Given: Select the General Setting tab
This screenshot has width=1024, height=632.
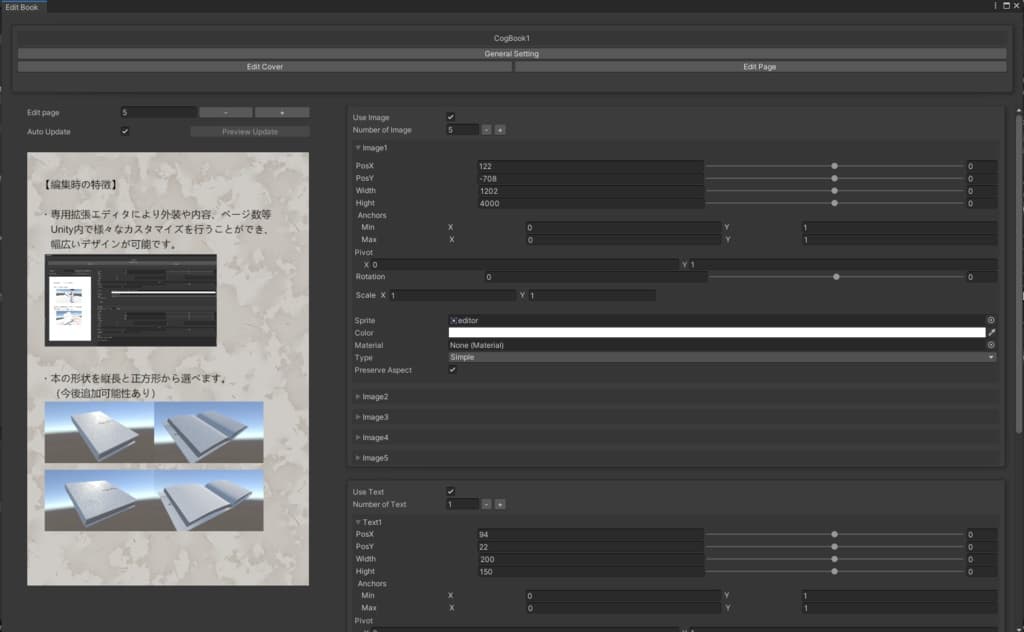Looking at the screenshot, I should (x=511, y=54).
